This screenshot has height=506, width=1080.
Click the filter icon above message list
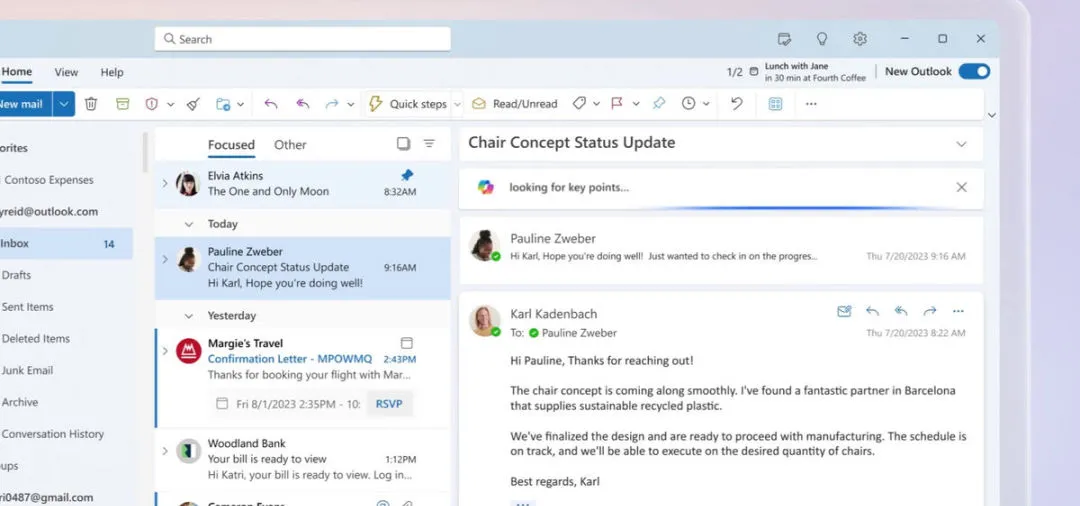[x=429, y=143]
